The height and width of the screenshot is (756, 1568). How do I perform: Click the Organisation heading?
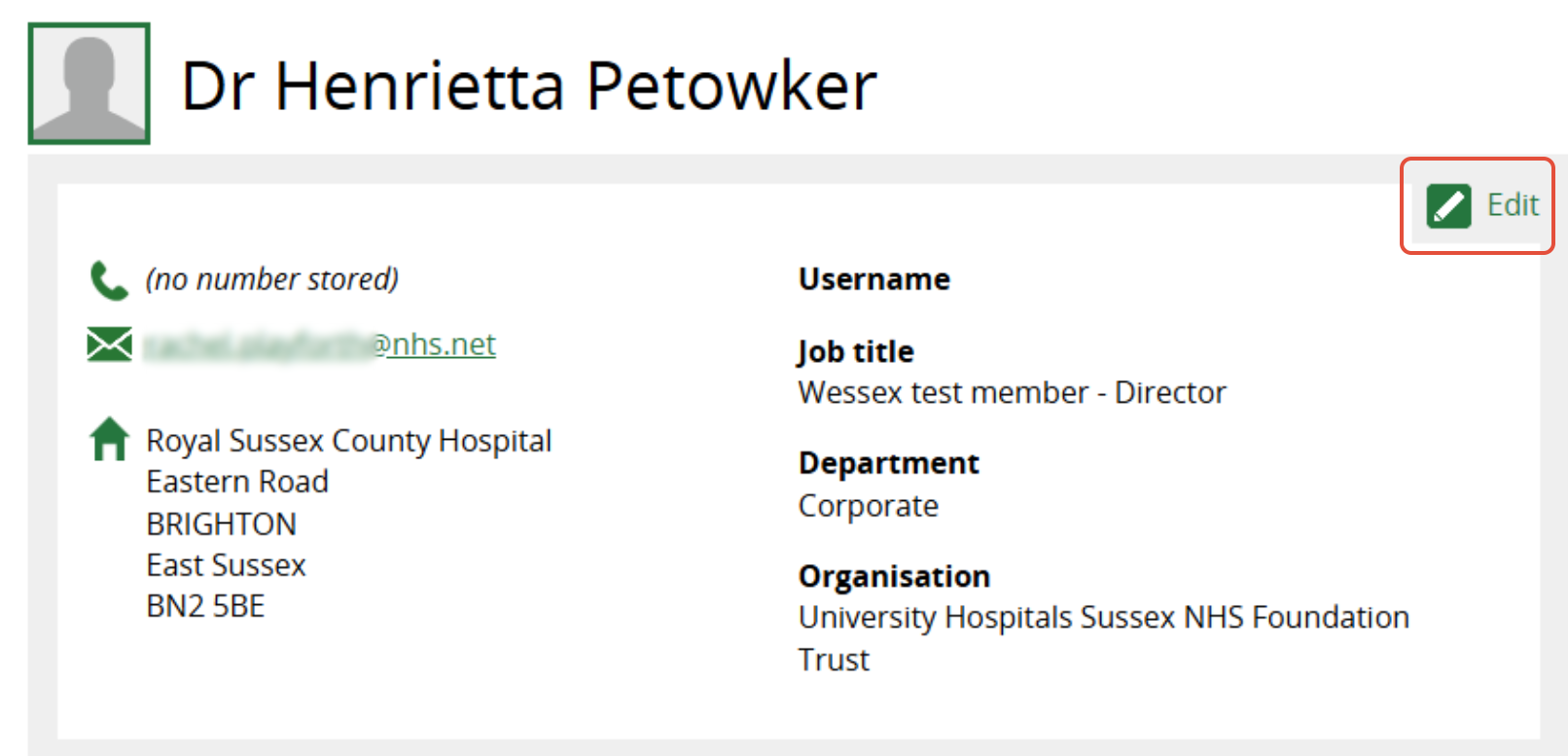pyautogui.click(x=894, y=576)
